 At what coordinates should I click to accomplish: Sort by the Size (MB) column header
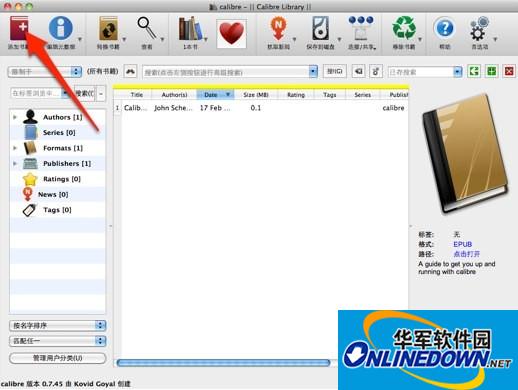point(256,95)
